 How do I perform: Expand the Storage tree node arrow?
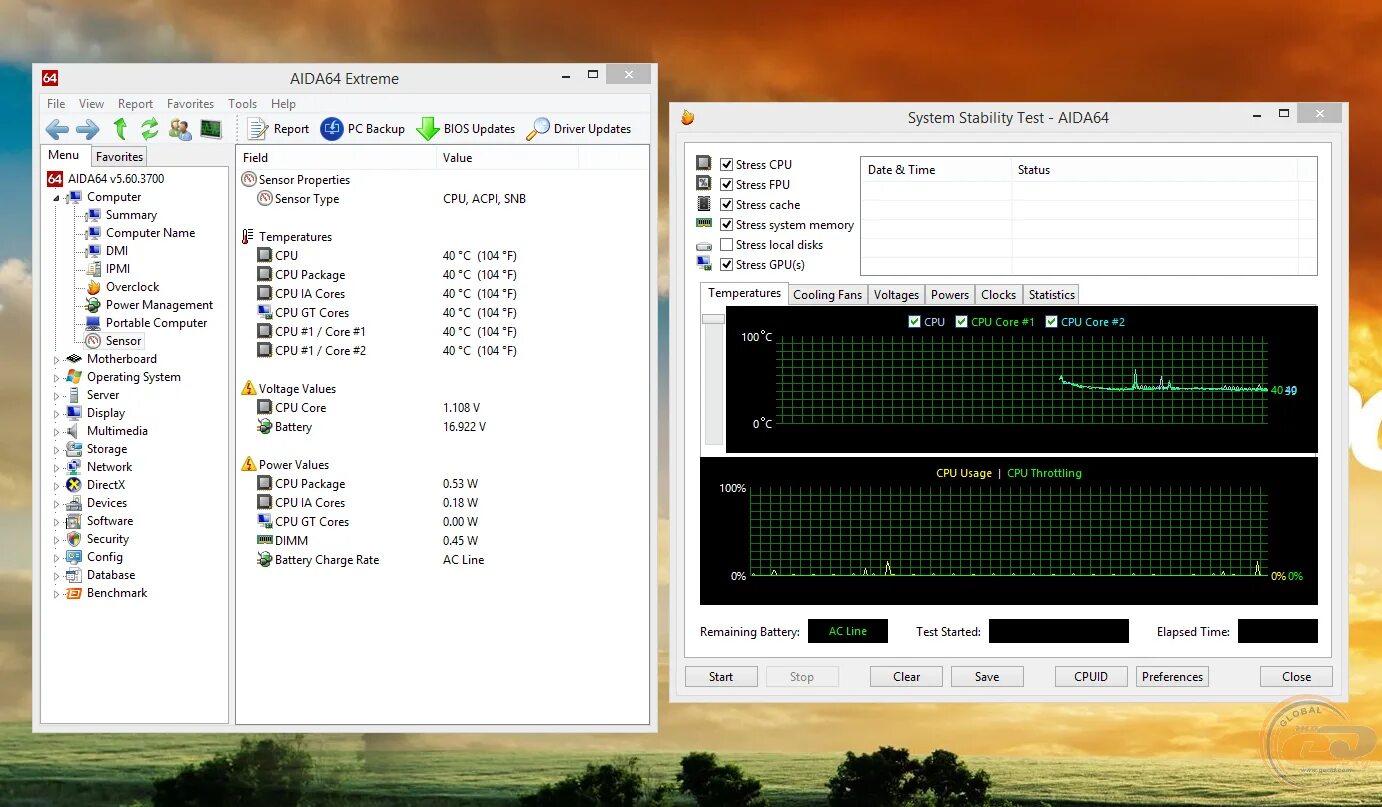coord(56,450)
